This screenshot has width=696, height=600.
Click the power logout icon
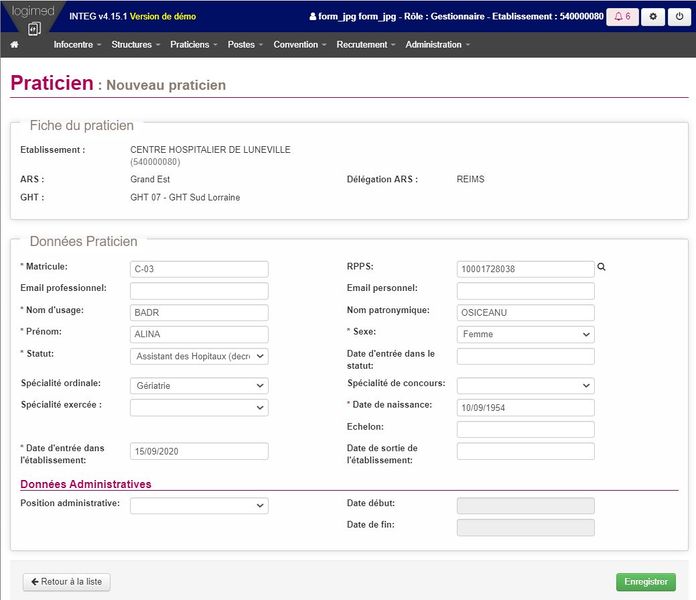click(679, 17)
